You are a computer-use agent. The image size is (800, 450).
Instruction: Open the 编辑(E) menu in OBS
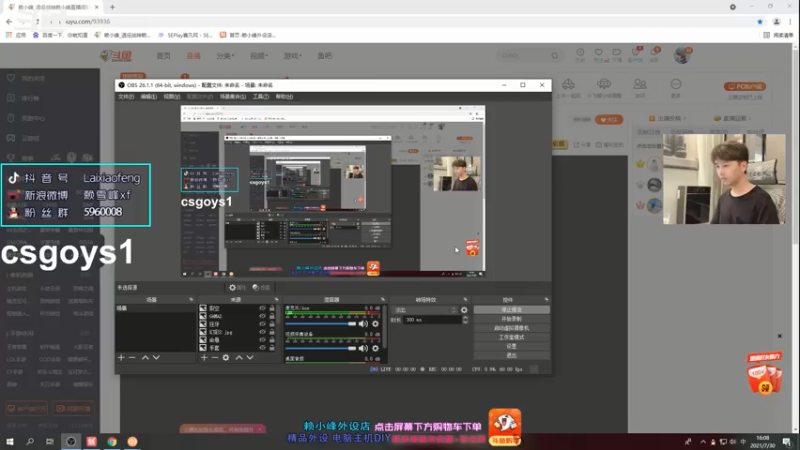pos(148,96)
